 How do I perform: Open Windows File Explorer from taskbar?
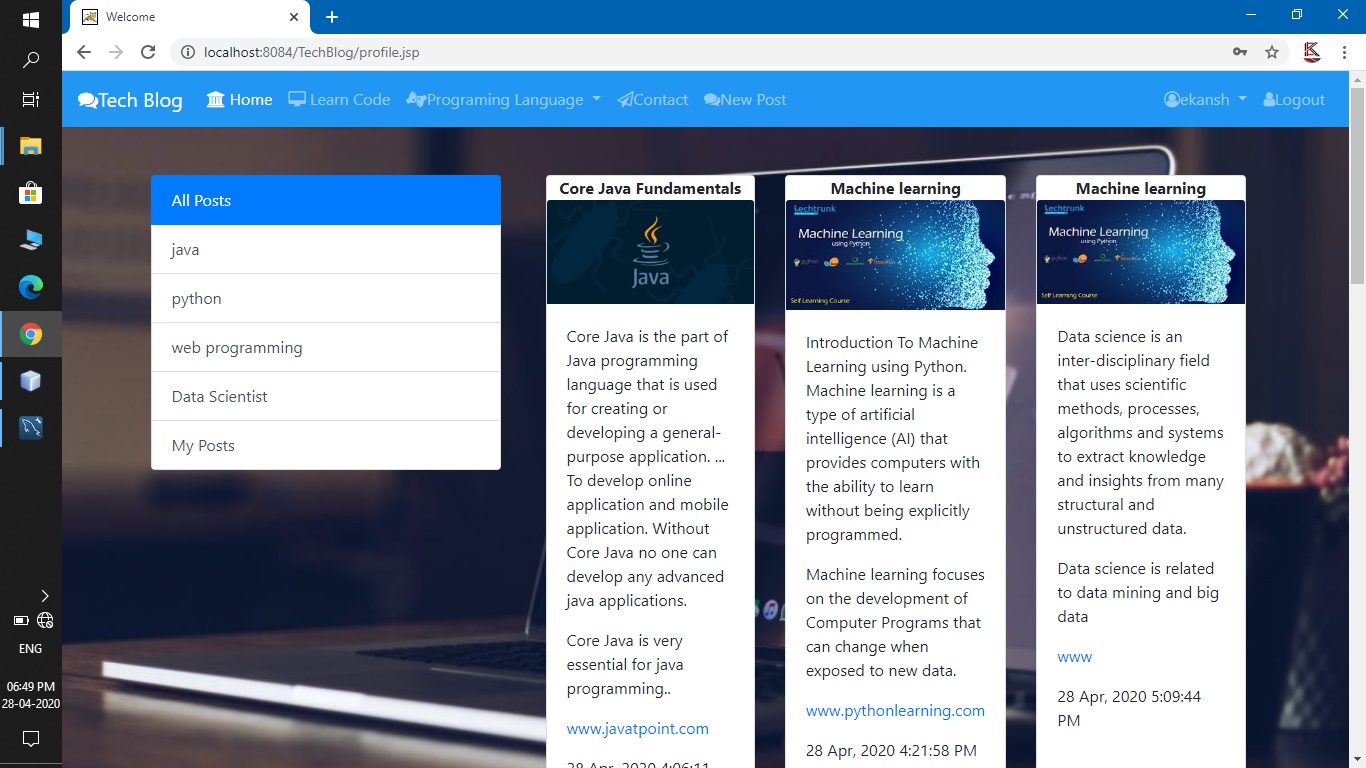pyautogui.click(x=31, y=146)
